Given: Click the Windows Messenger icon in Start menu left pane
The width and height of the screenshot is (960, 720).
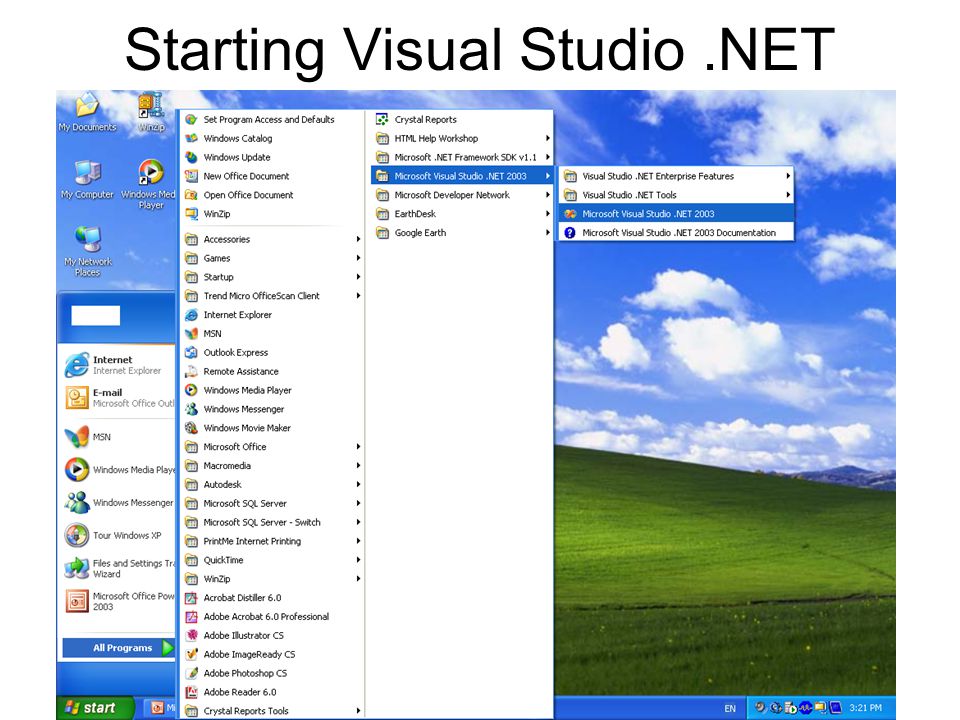Looking at the screenshot, I should coord(77,503).
